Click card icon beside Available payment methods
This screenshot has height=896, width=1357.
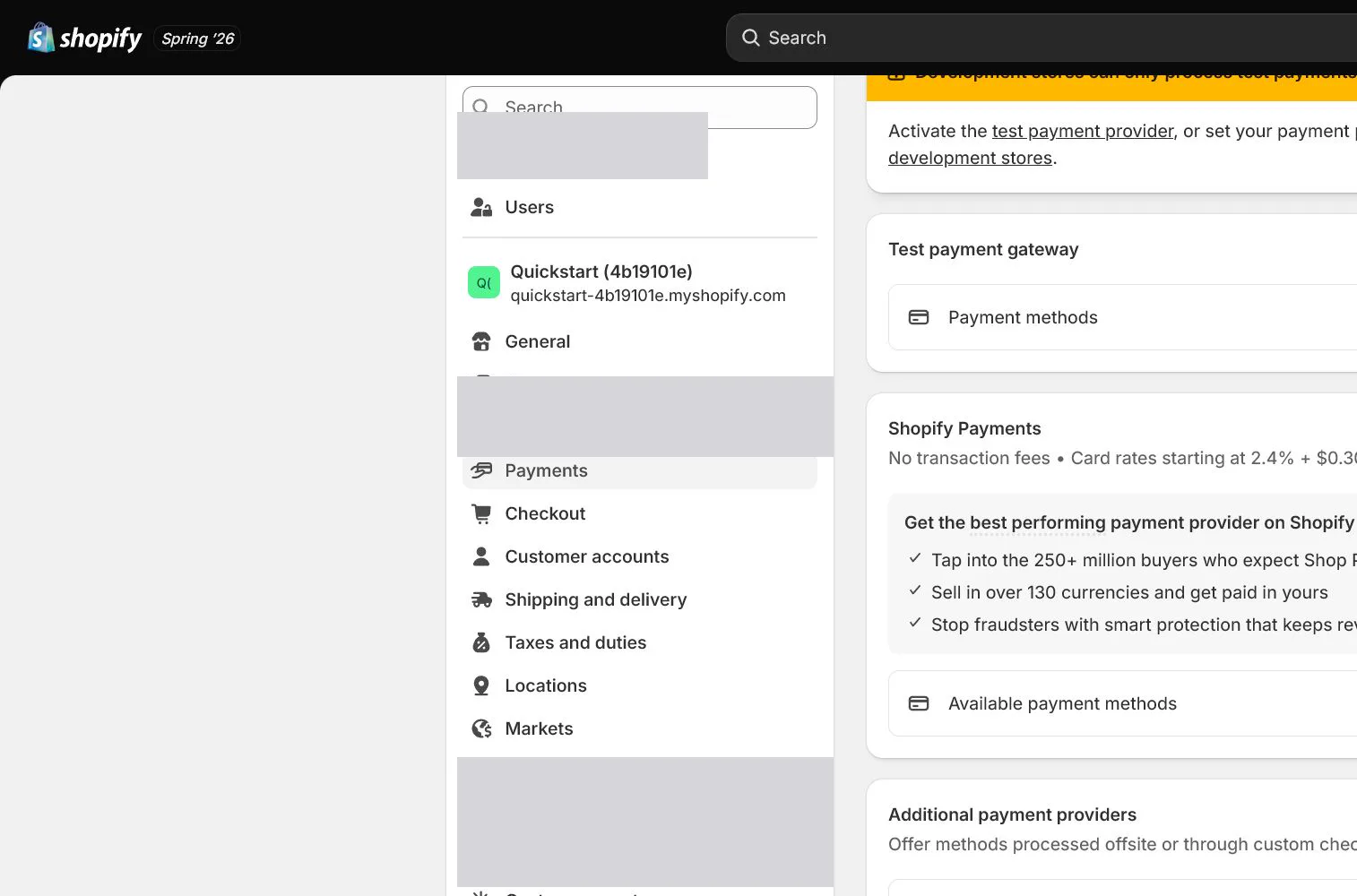[x=919, y=703]
